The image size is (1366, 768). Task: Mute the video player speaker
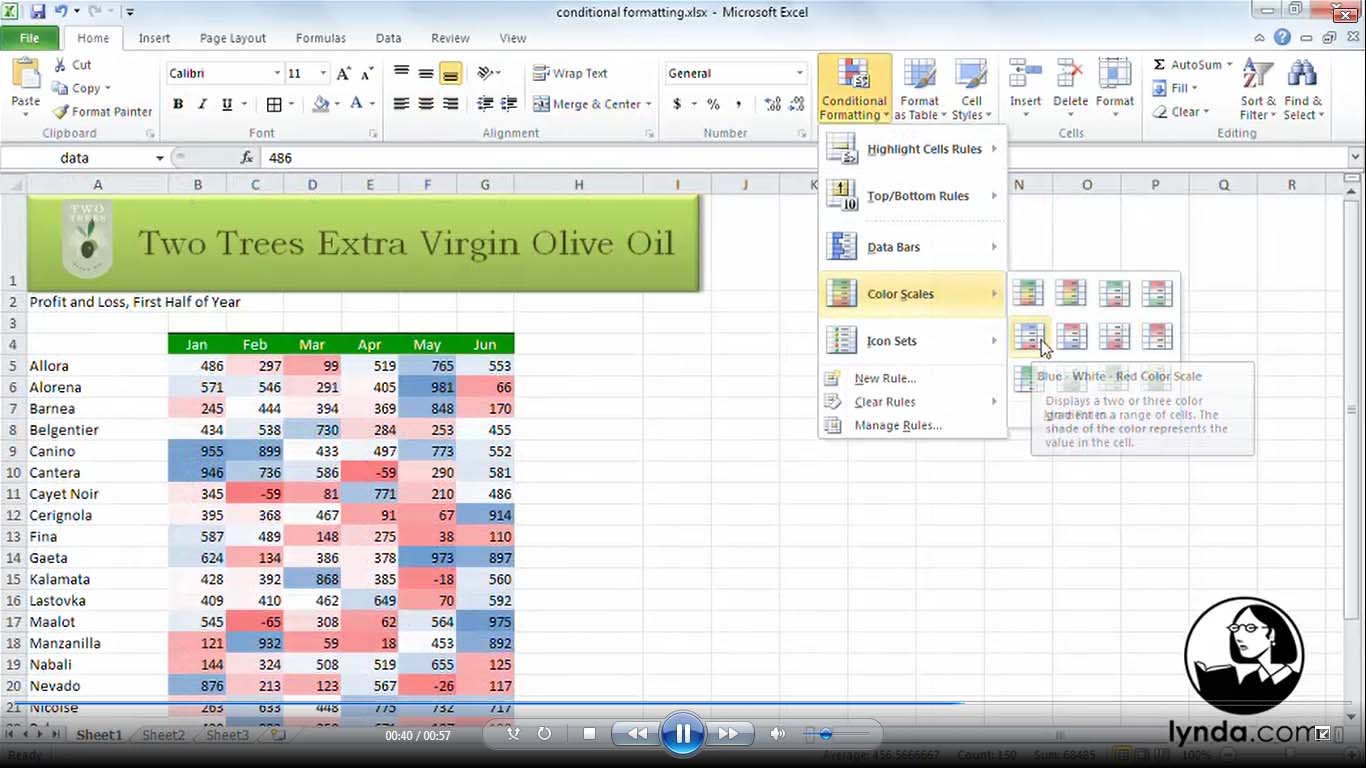click(x=778, y=734)
